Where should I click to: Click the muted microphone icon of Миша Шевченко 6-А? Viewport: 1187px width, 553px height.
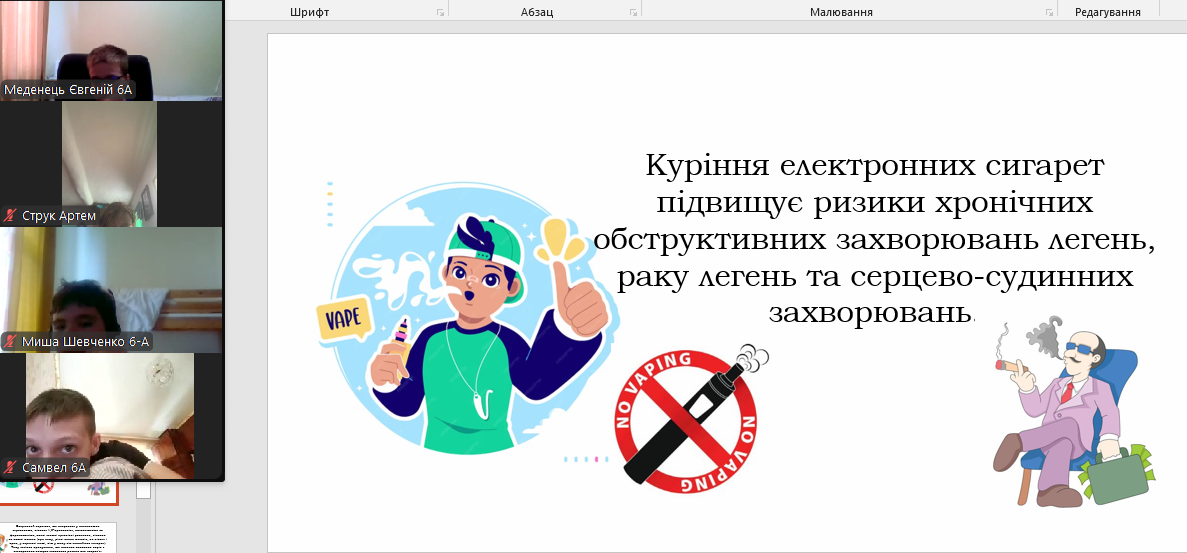[11, 342]
